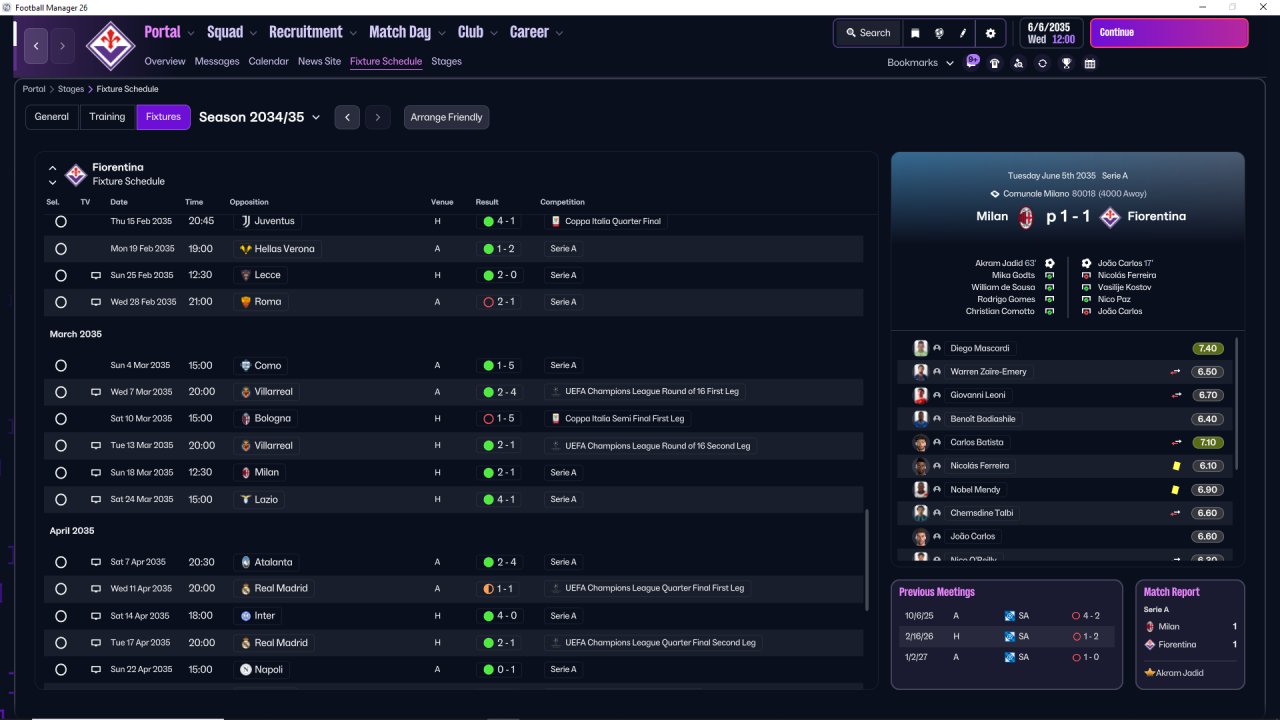Expand the Club menu dropdown
This screenshot has height=720, width=1280.
[494, 33]
